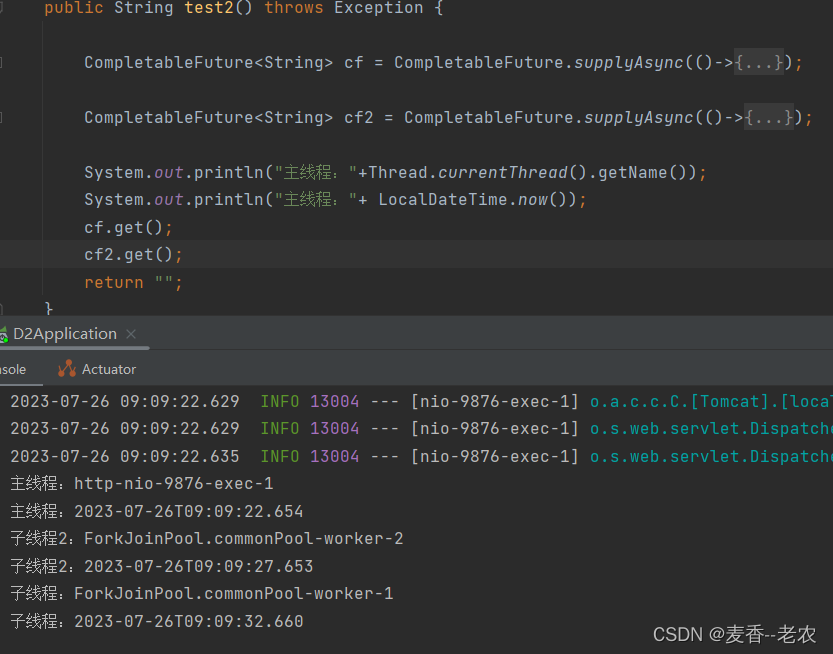The height and width of the screenshot is (654, 833).
Task: Click fold marker at method closing brace
Action: [2, 308]
